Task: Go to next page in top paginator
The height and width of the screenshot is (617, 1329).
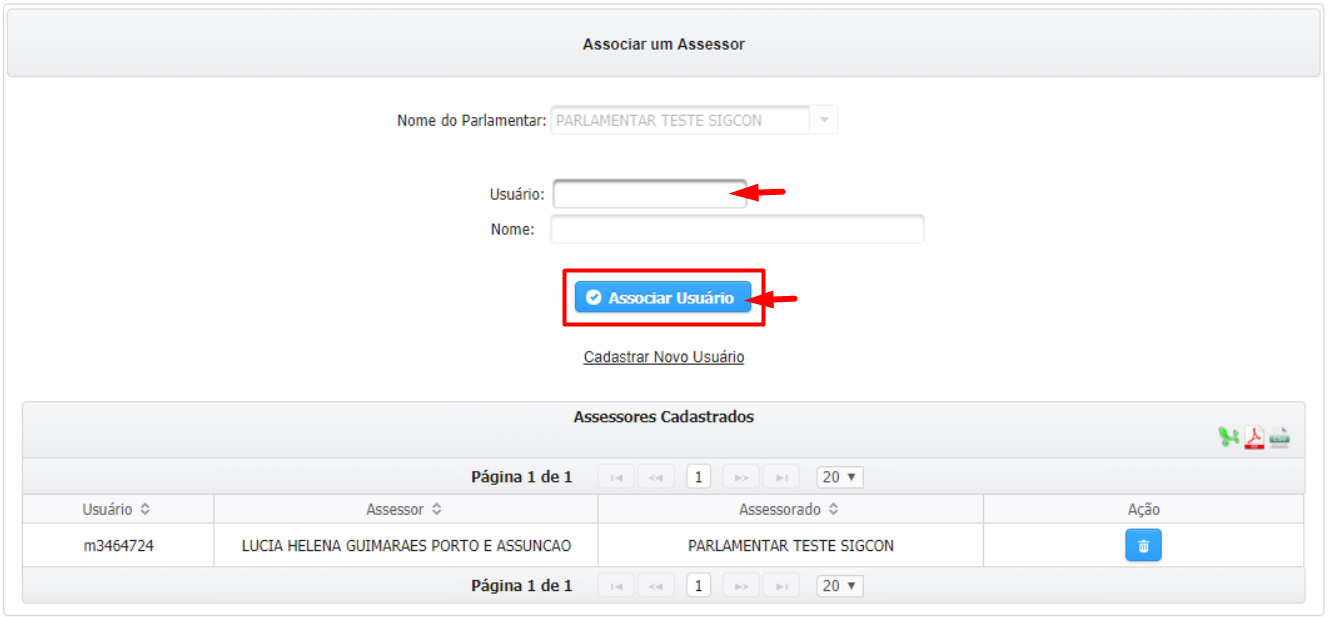Action: (x=741, y=477)
